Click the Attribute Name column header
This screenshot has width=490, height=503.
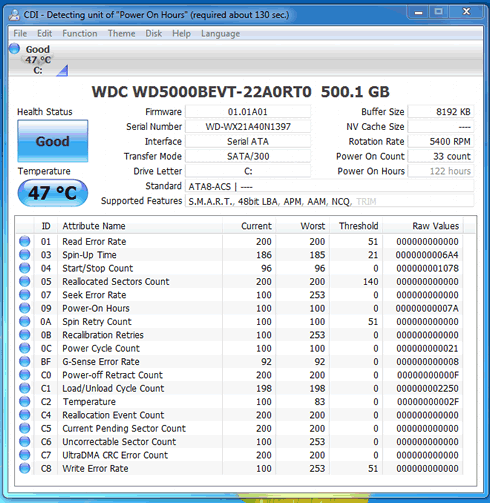tap(140, 226)
